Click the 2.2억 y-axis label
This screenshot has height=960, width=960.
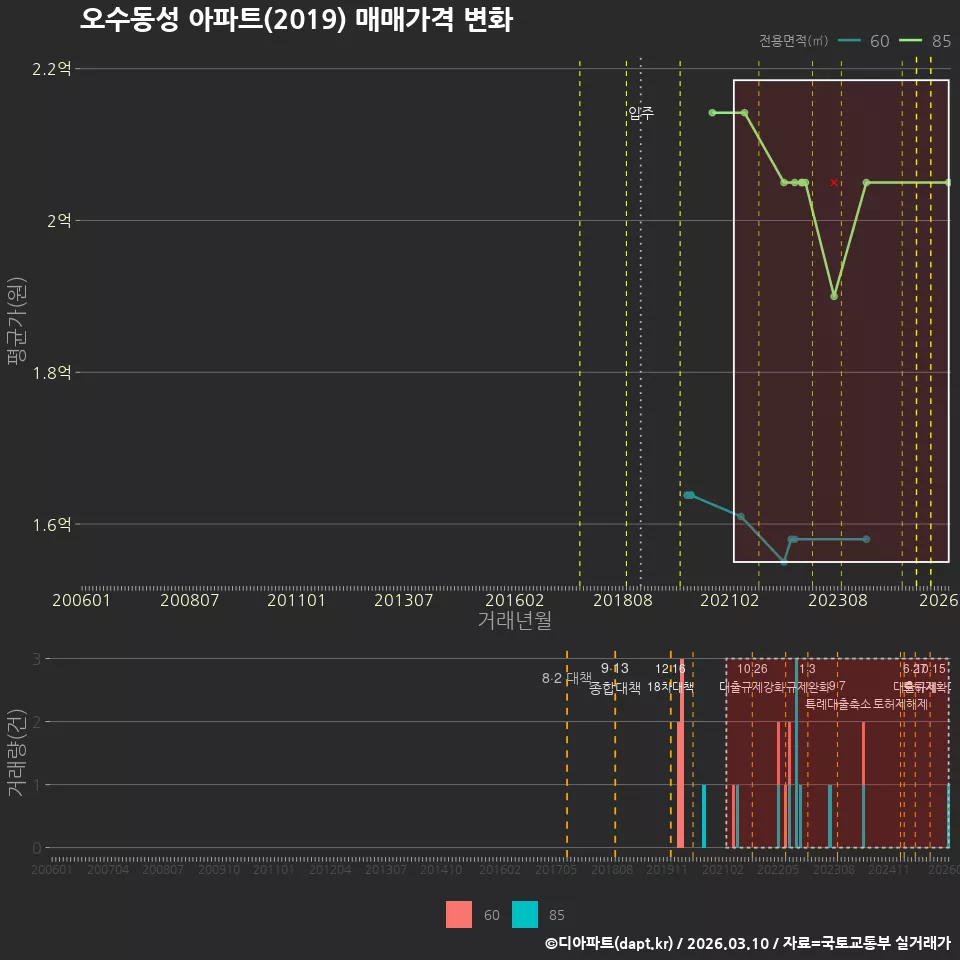pos(52,69)
